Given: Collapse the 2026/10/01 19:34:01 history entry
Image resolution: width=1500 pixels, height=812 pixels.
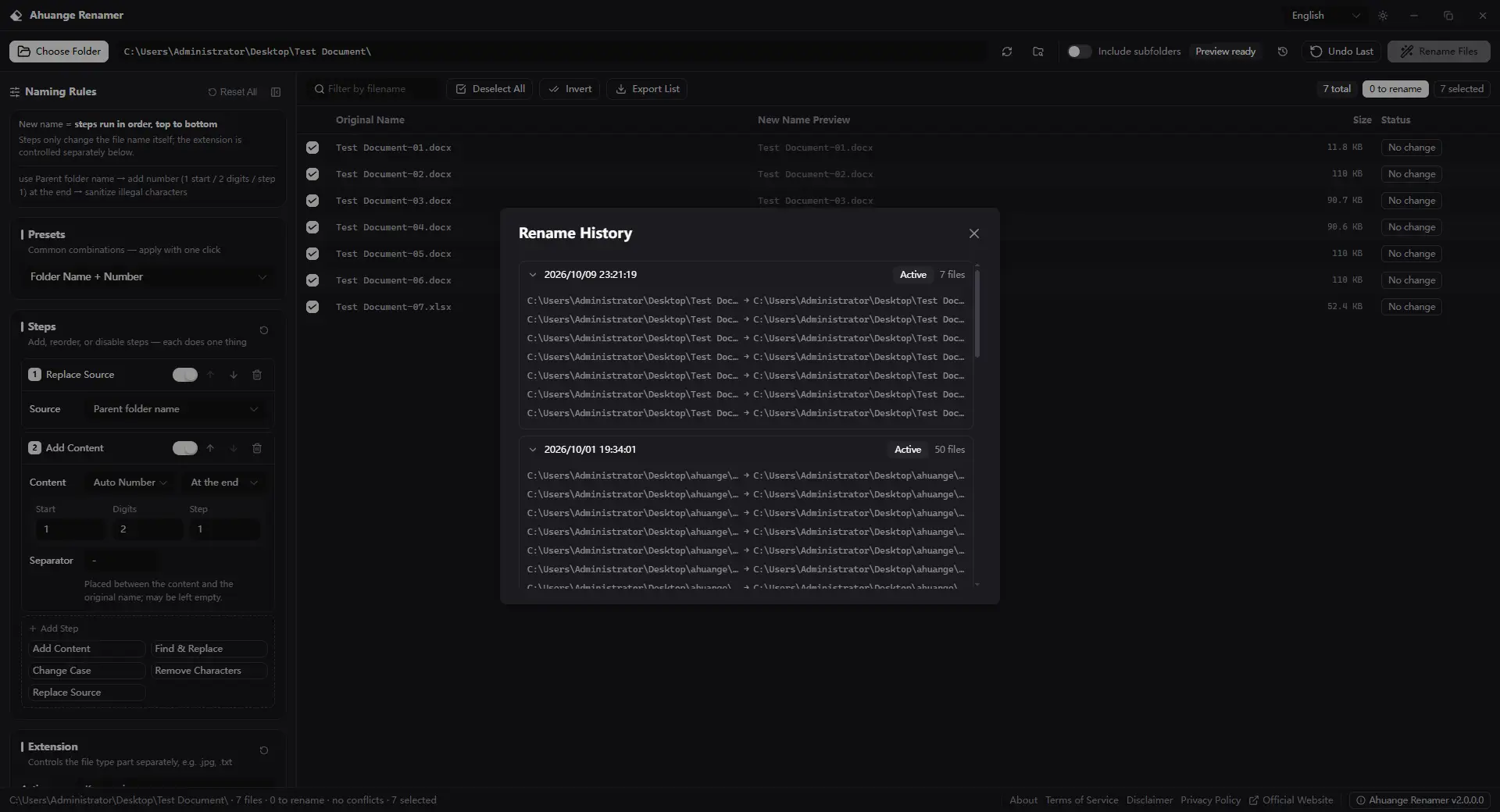Looking at the screenshot, I should (x=533, y=450).
